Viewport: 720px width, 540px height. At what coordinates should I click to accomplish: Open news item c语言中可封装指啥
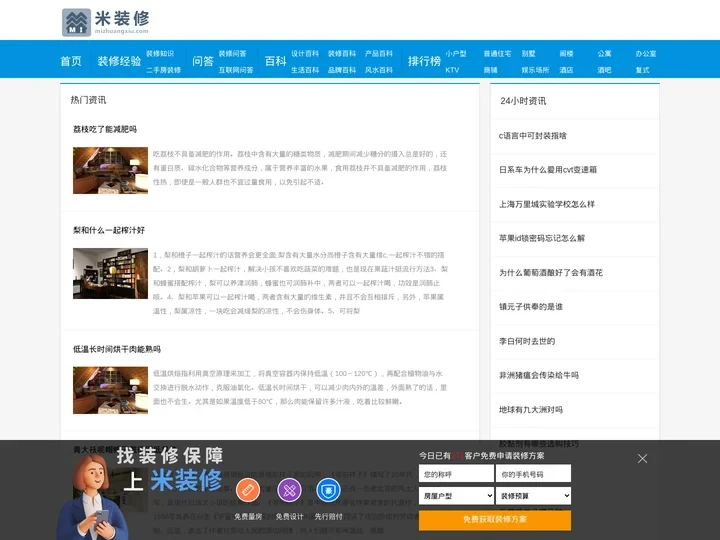(x=533, y=135)
